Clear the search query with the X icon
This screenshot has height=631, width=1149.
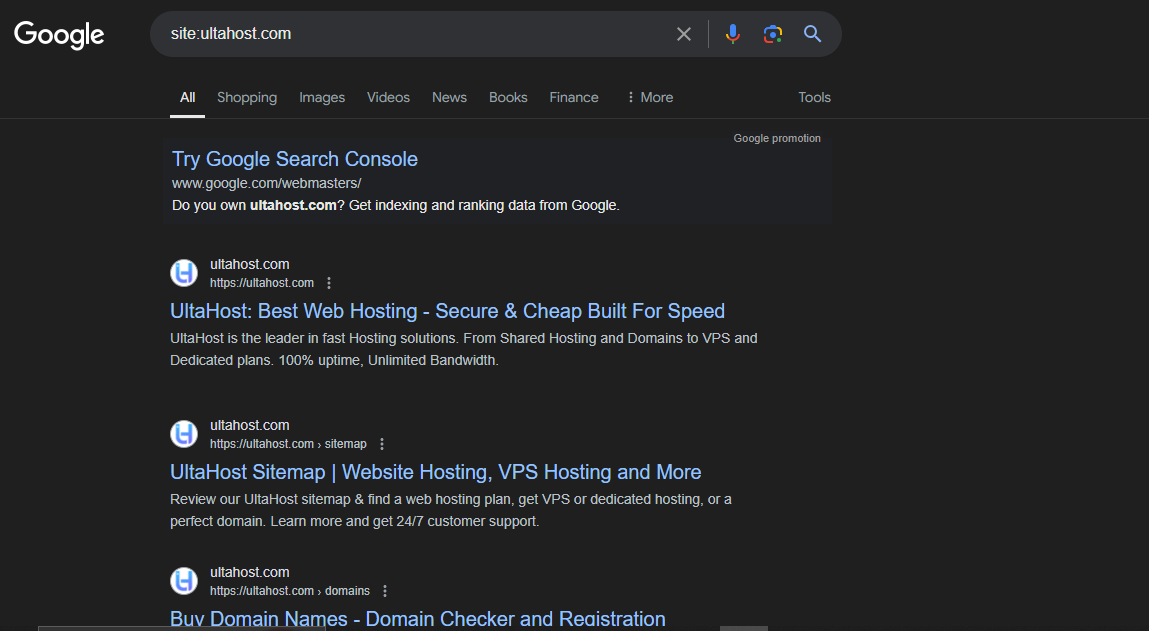coord(684,33)
